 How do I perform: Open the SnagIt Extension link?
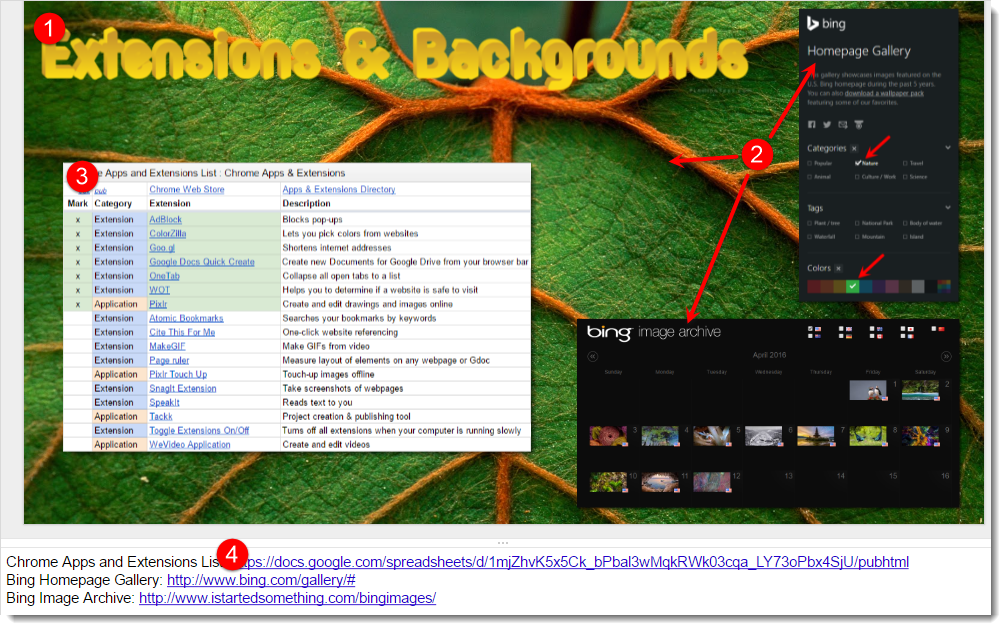(183, 389)
